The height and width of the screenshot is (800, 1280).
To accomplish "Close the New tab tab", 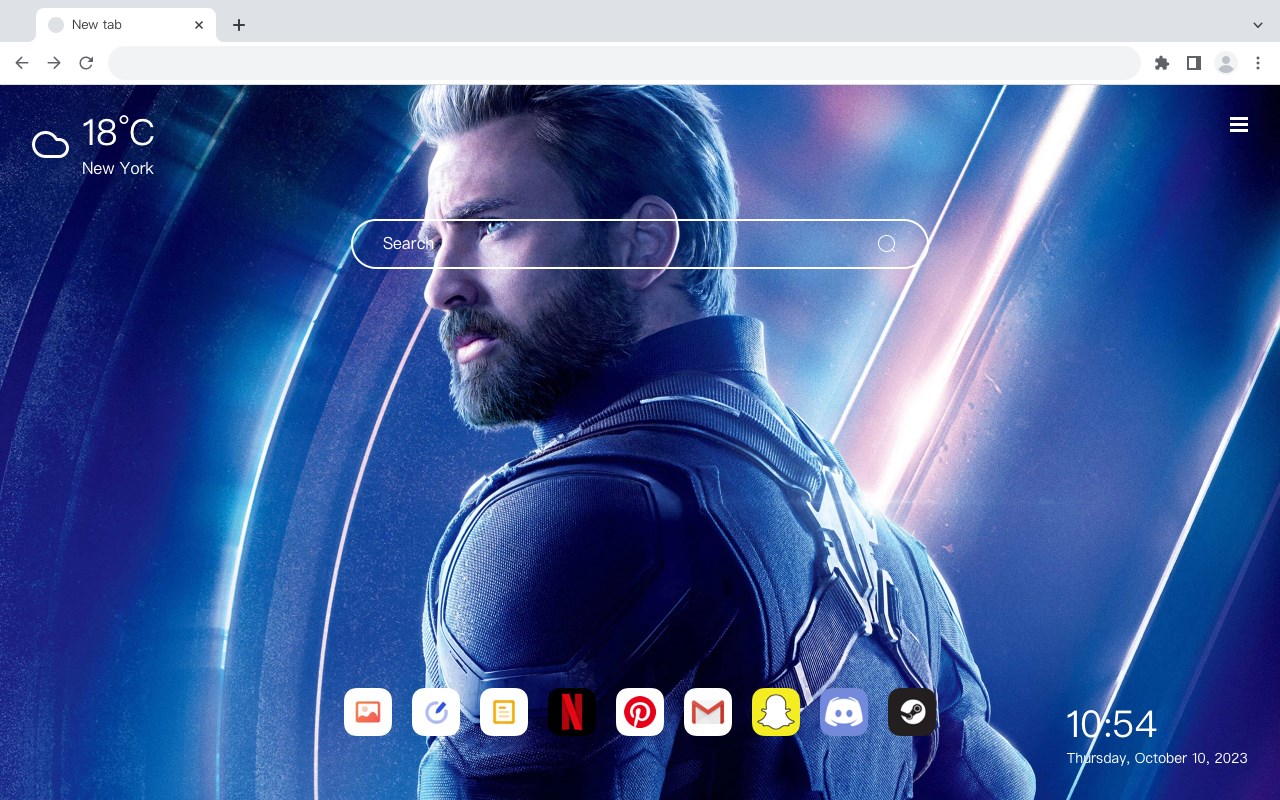I will pos(199,25).
